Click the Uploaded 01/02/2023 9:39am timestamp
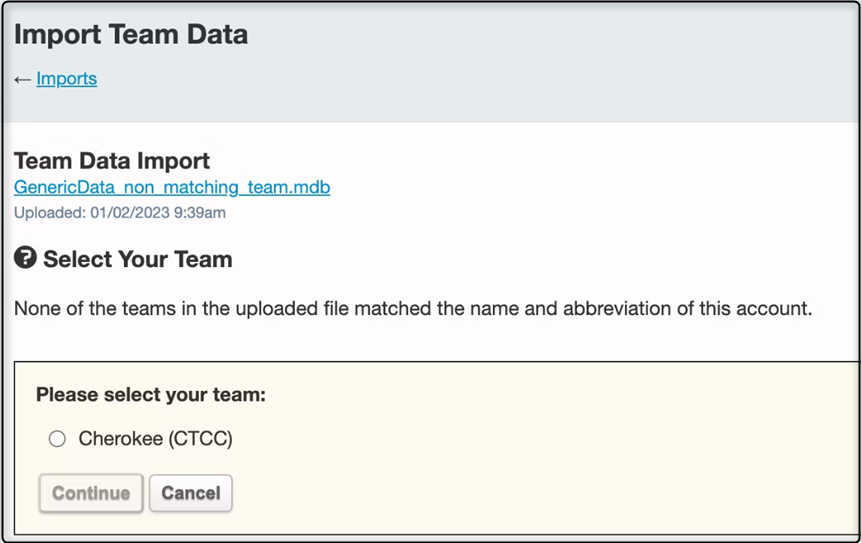Image resolution: width=861 pixels, height=543 pixels. [x=119, y=212]
